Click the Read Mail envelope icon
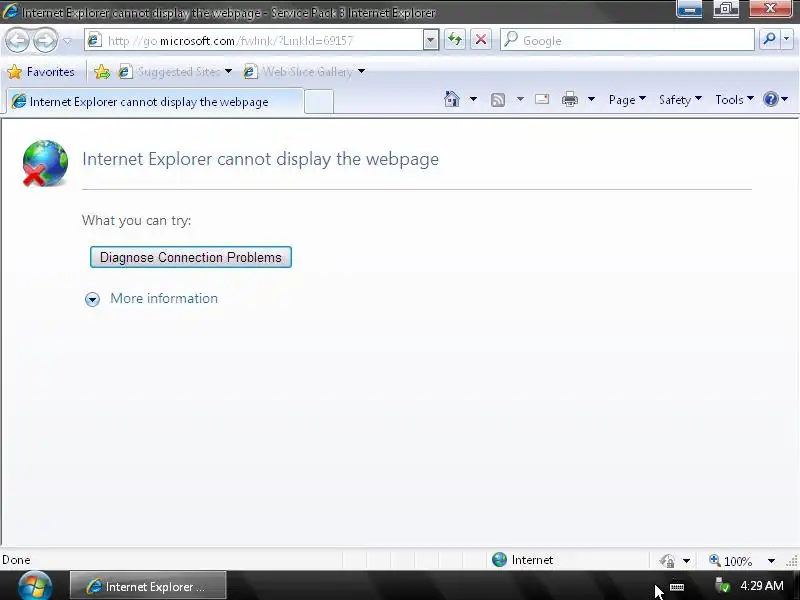 point(542,99)
